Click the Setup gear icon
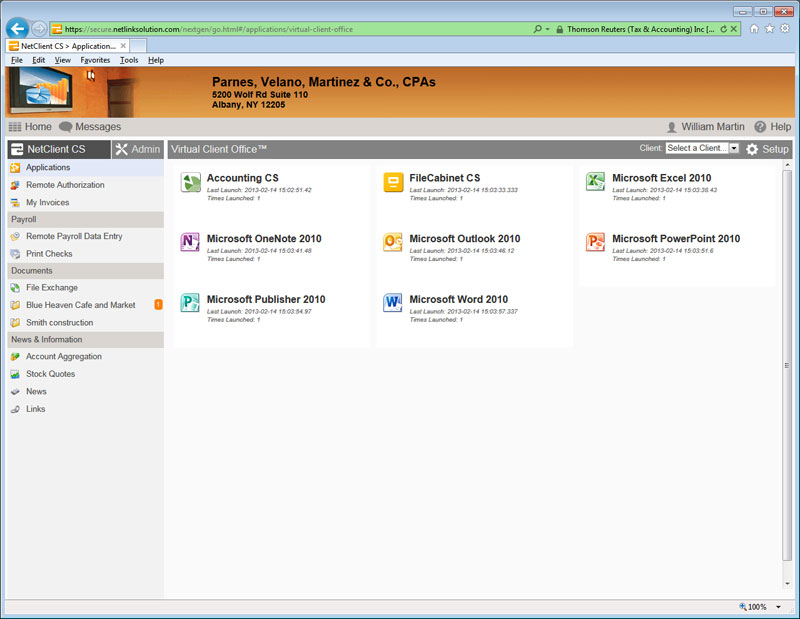The height and width of the screenshot is (619, 800). pyautogui.click(x=752, y=149)
